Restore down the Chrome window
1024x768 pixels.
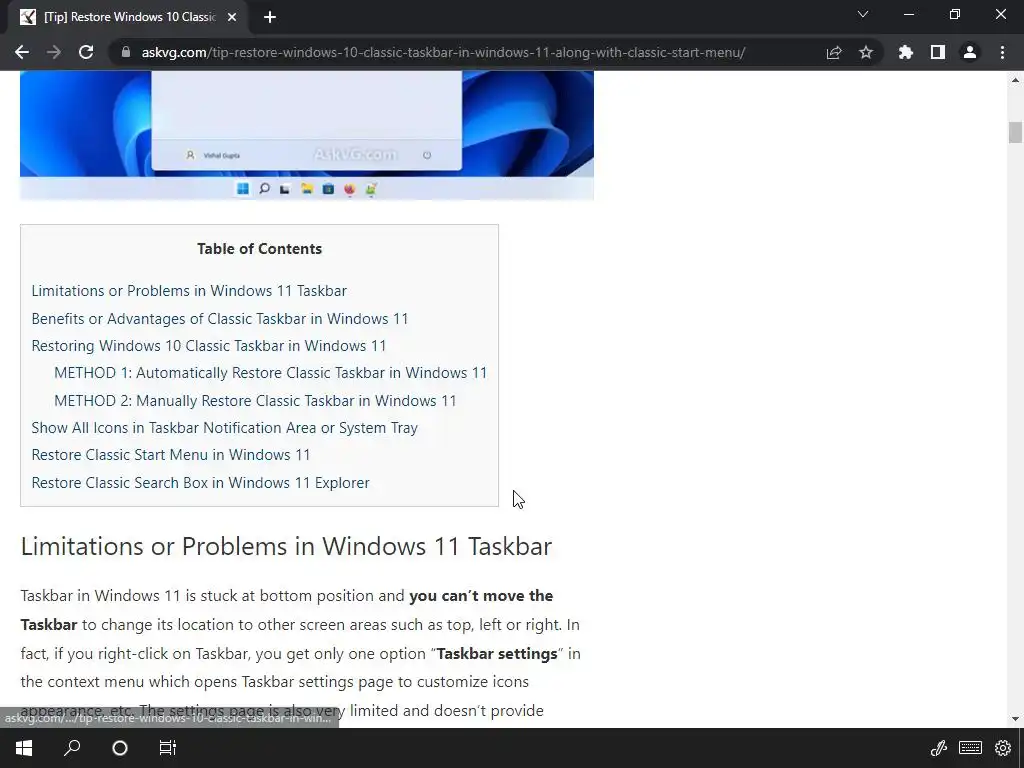tap(955, 14)
